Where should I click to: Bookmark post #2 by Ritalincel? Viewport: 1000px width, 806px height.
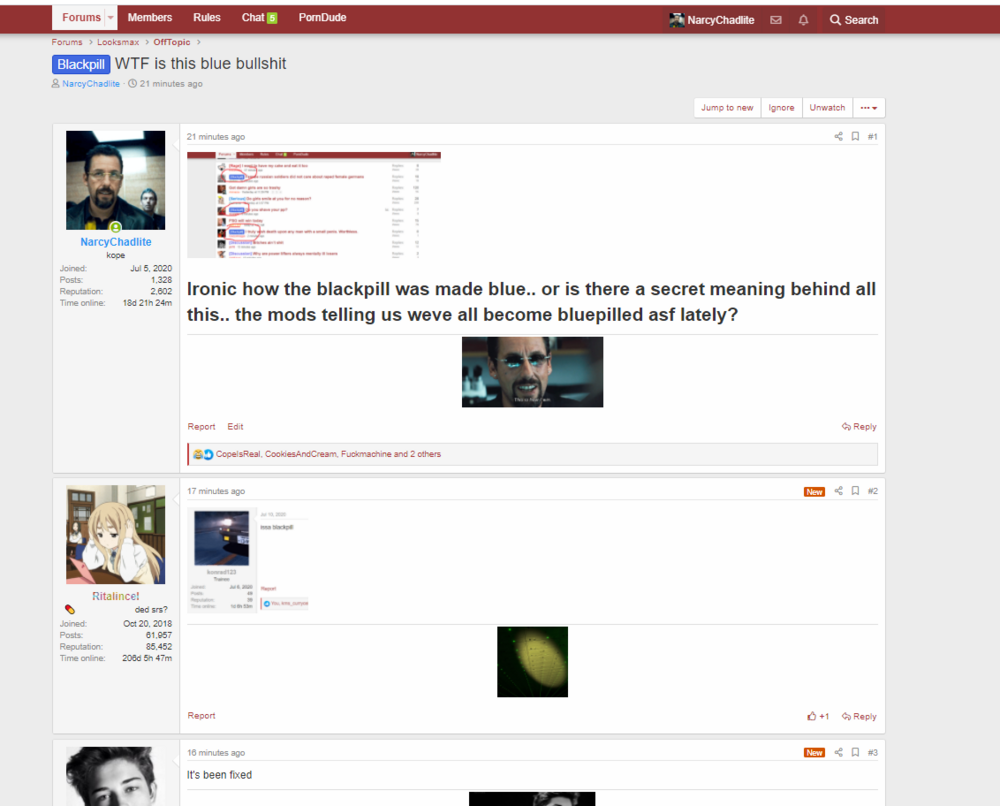(x=855, y=492)
